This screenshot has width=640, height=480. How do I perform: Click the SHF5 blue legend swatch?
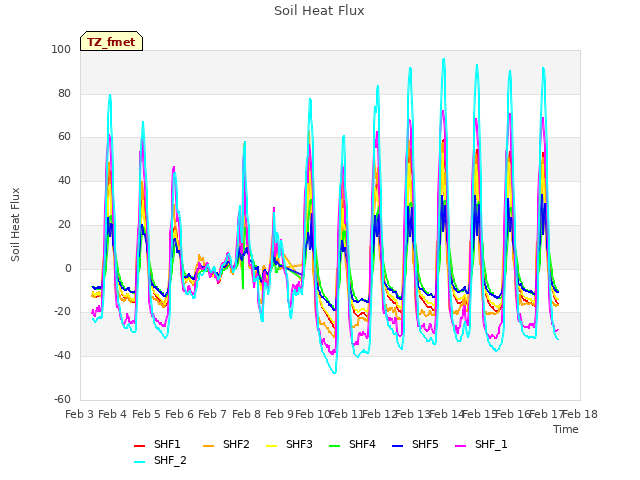point(398,446)
